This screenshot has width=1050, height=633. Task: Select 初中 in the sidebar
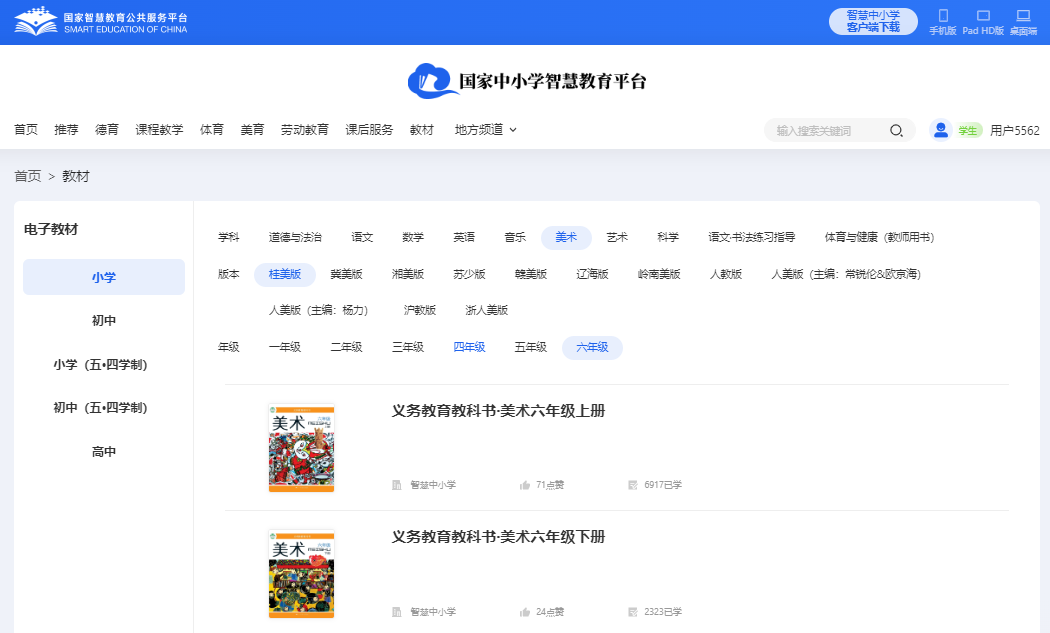[x=104, y=321]
